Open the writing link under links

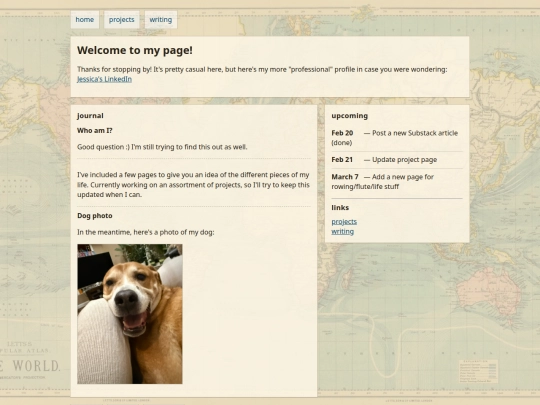(343, 231)
